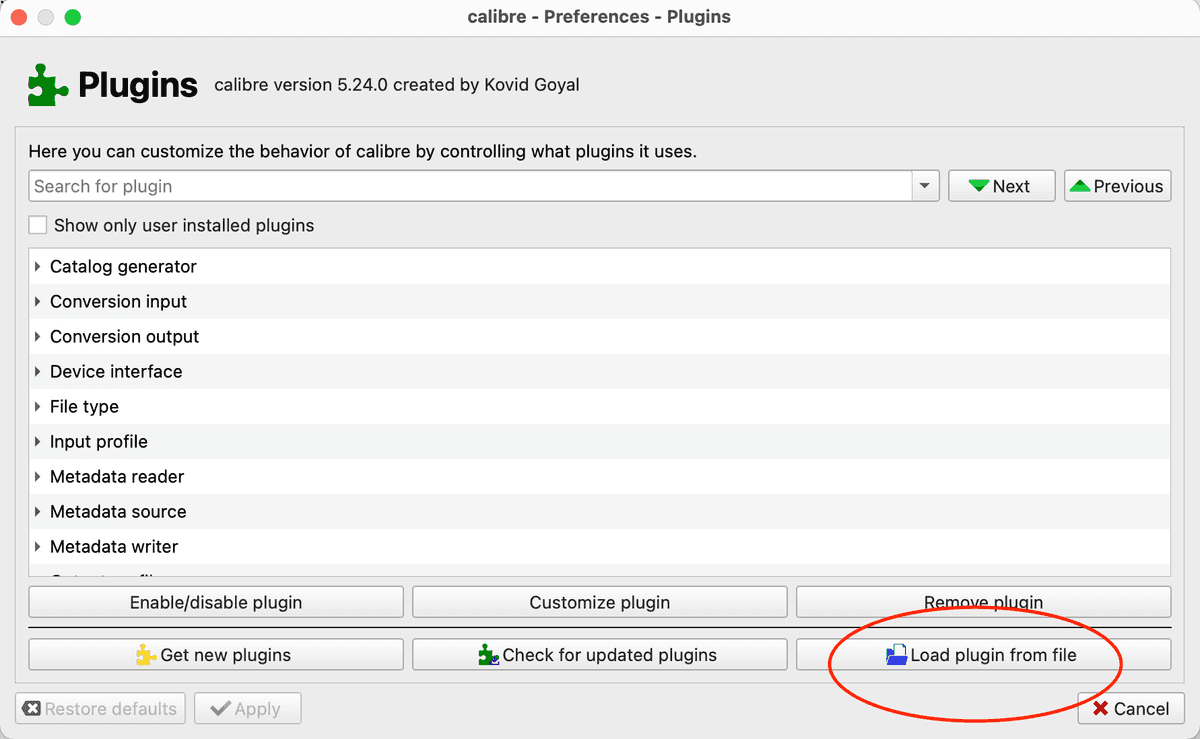Click the folder icon on Load plugin from file

[x=898, y=655]
